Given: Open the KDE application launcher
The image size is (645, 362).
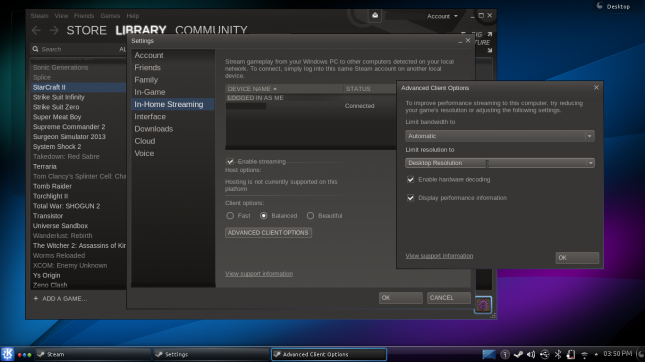Looking at the screenshot, I should coord(7,354).
